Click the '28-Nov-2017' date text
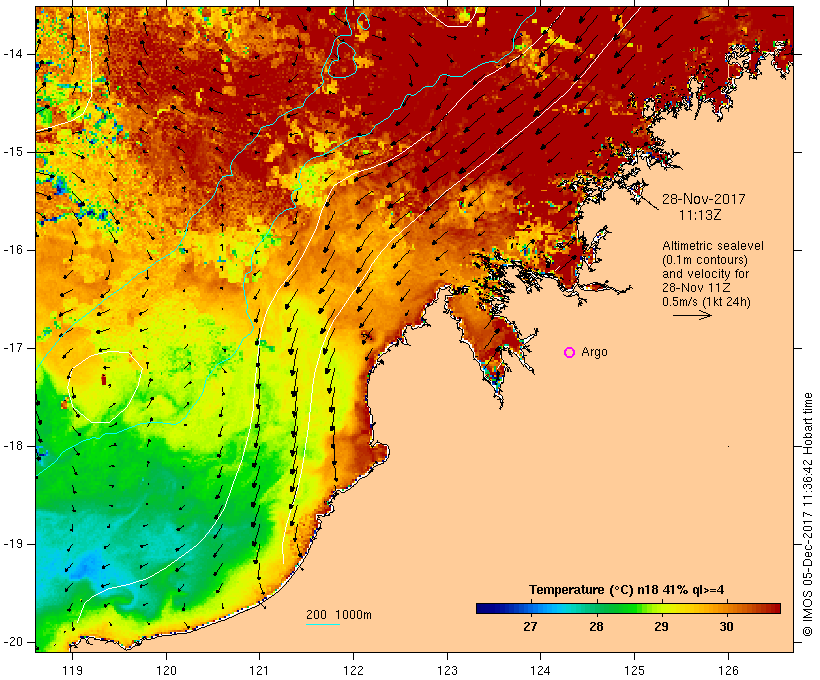Image resolution: width=820 pixels, height=680 pixels. (703, 199)
